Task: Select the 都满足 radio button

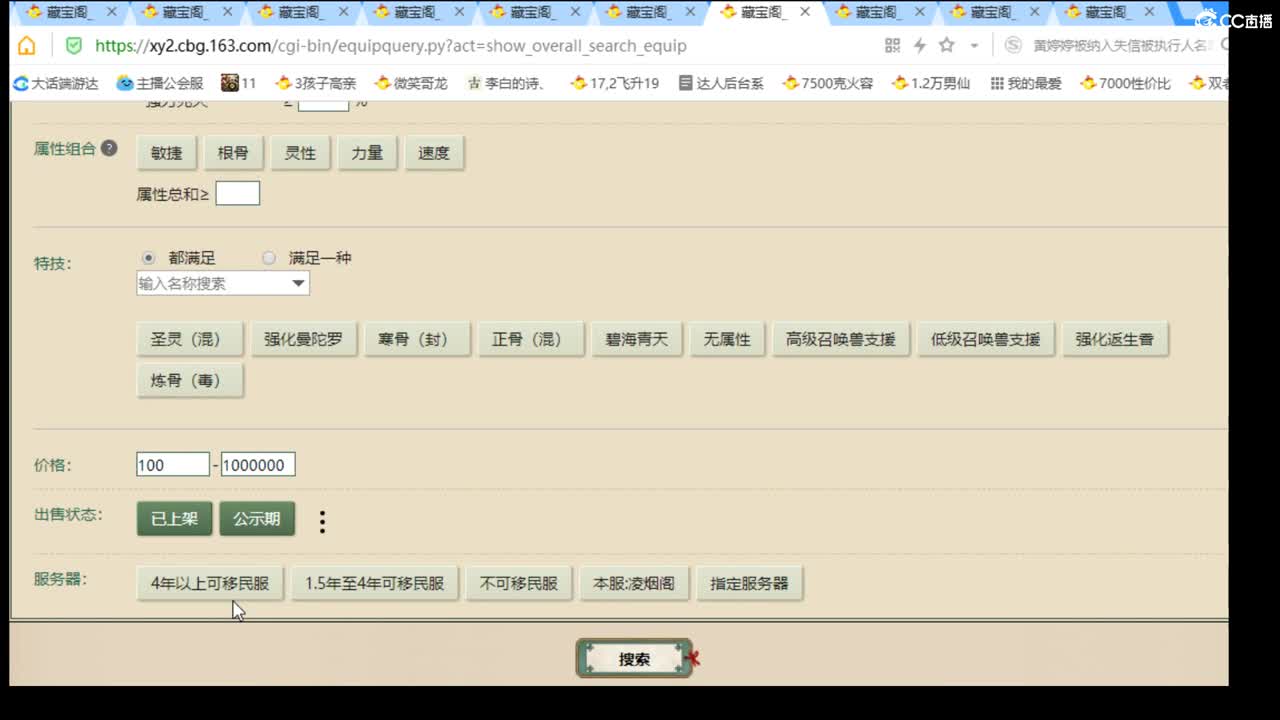Action: [x=149, y=257]
